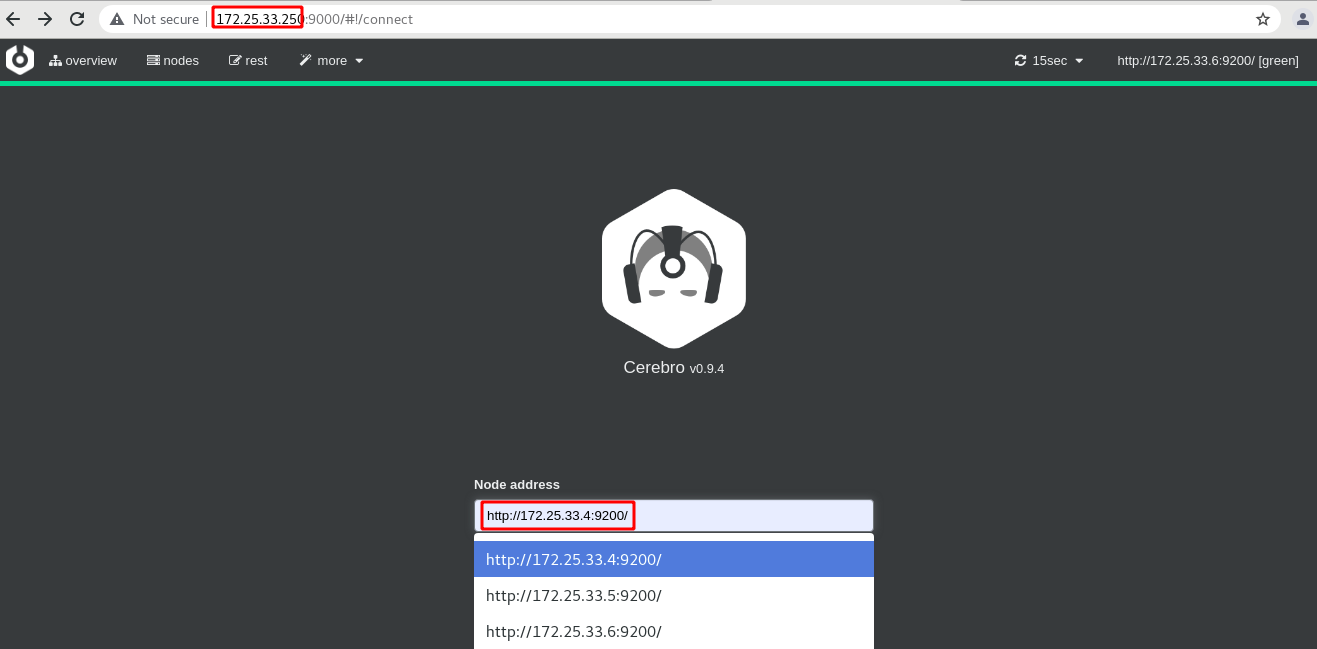Click the browser address bar URL
The height and width of the screenshot is (649, 1317).
[314, 19]
